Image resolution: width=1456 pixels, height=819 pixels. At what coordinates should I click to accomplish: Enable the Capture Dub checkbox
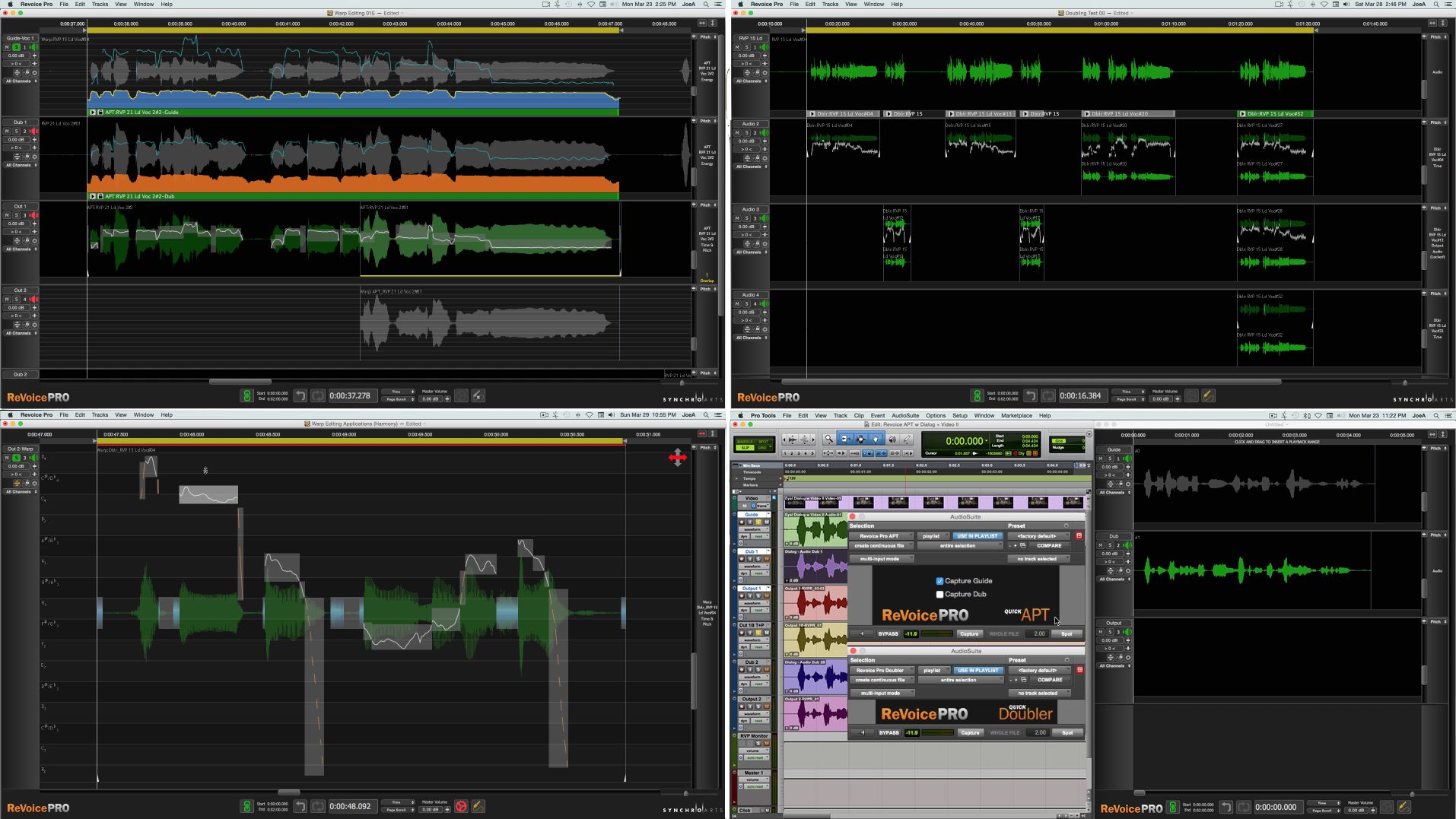[x=939, y=594]
